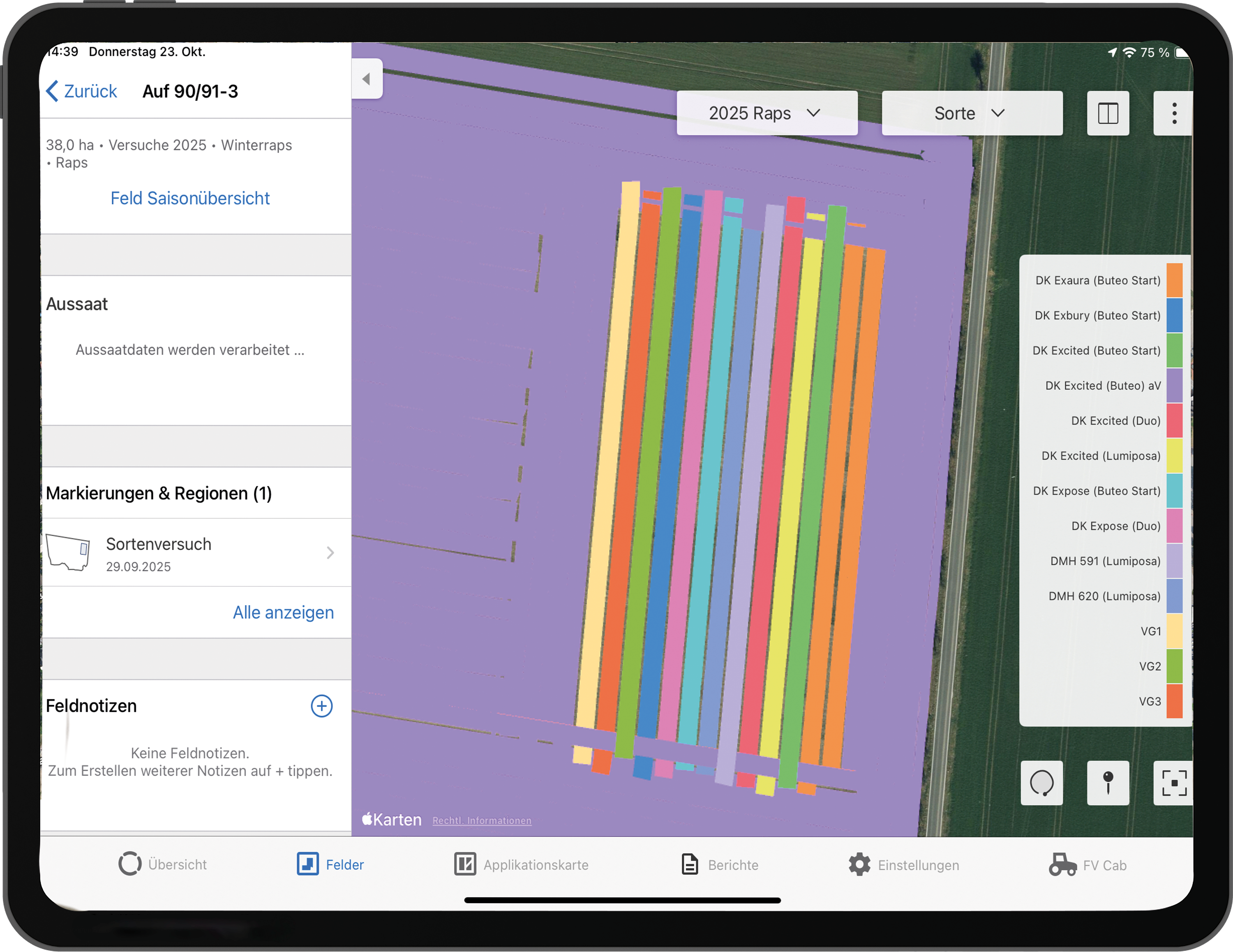The width and height of the screenshot is (1233, 952).
Task: Tap the 'Aussaatdaten werden verarbeitet' status text
Action: 190,349
